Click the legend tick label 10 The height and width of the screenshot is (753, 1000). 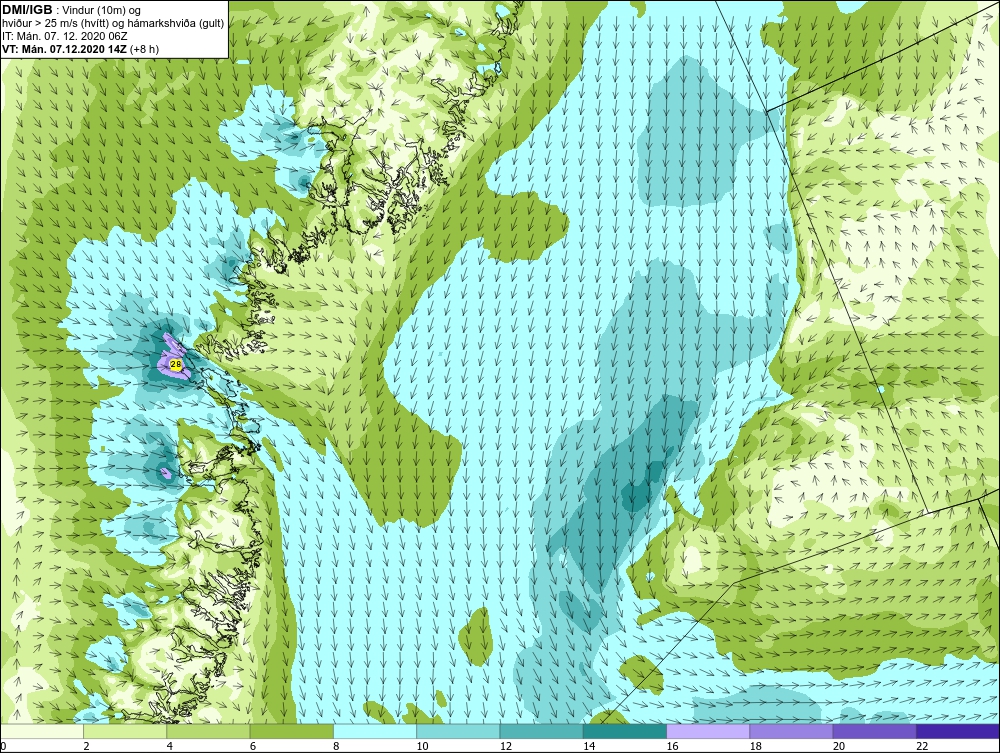tap(422, 746)
